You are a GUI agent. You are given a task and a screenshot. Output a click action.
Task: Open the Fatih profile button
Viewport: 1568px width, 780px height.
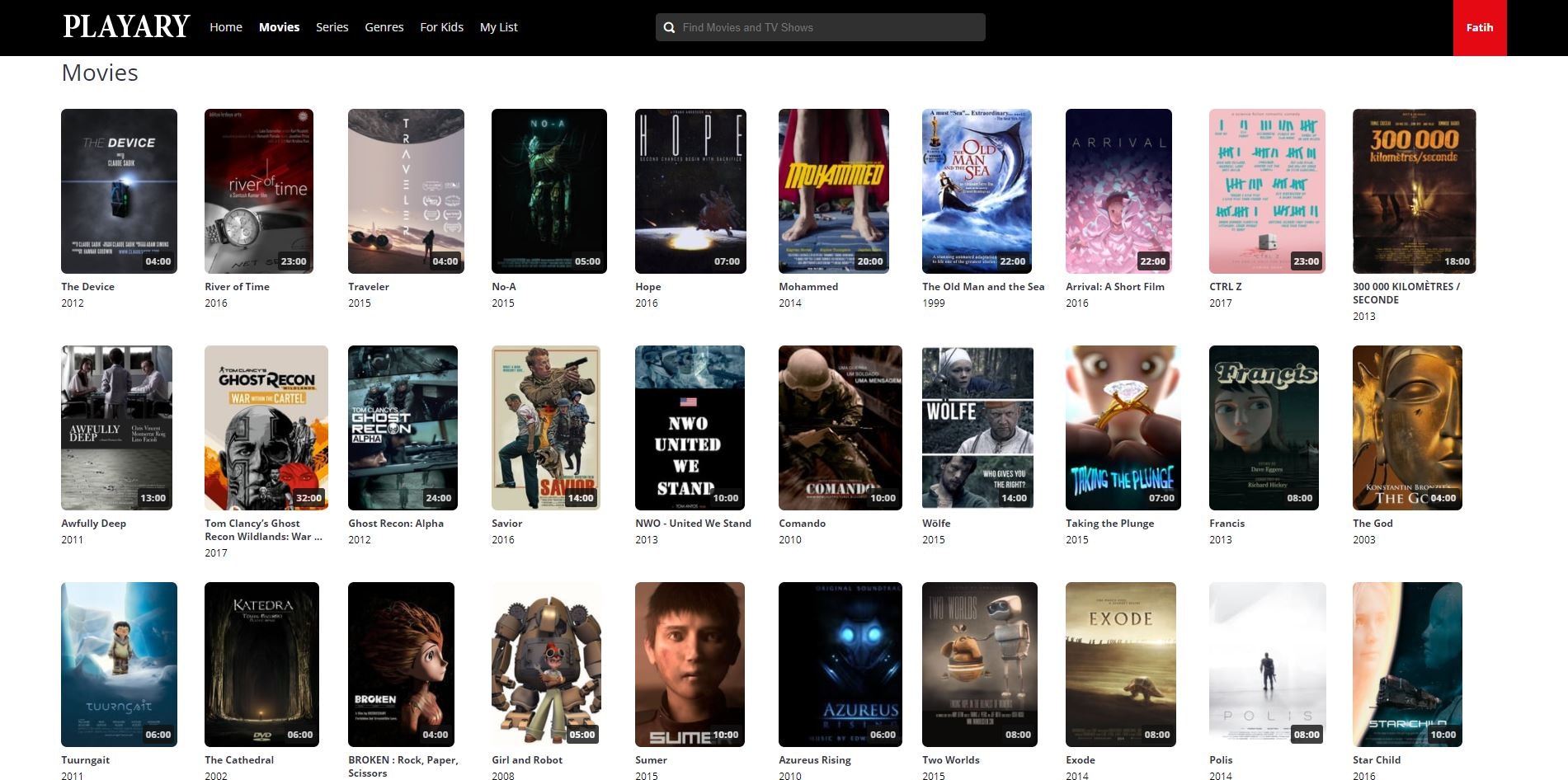coord(1479,27)
